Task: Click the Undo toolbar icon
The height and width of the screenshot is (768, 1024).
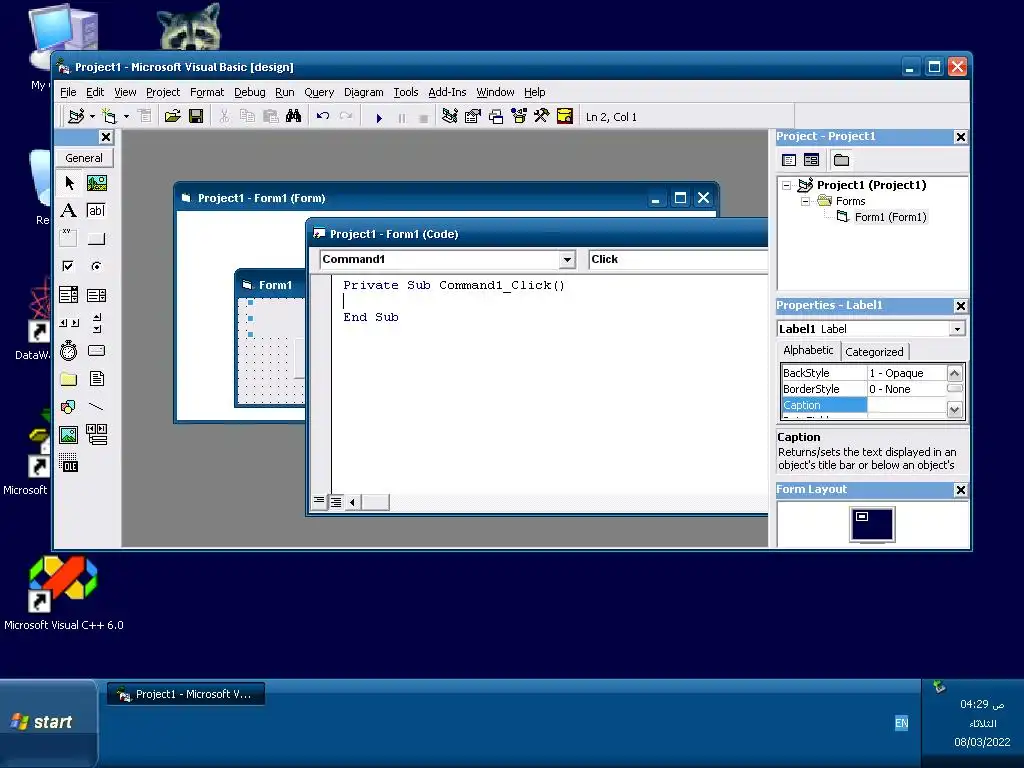Action: (323, 116)
